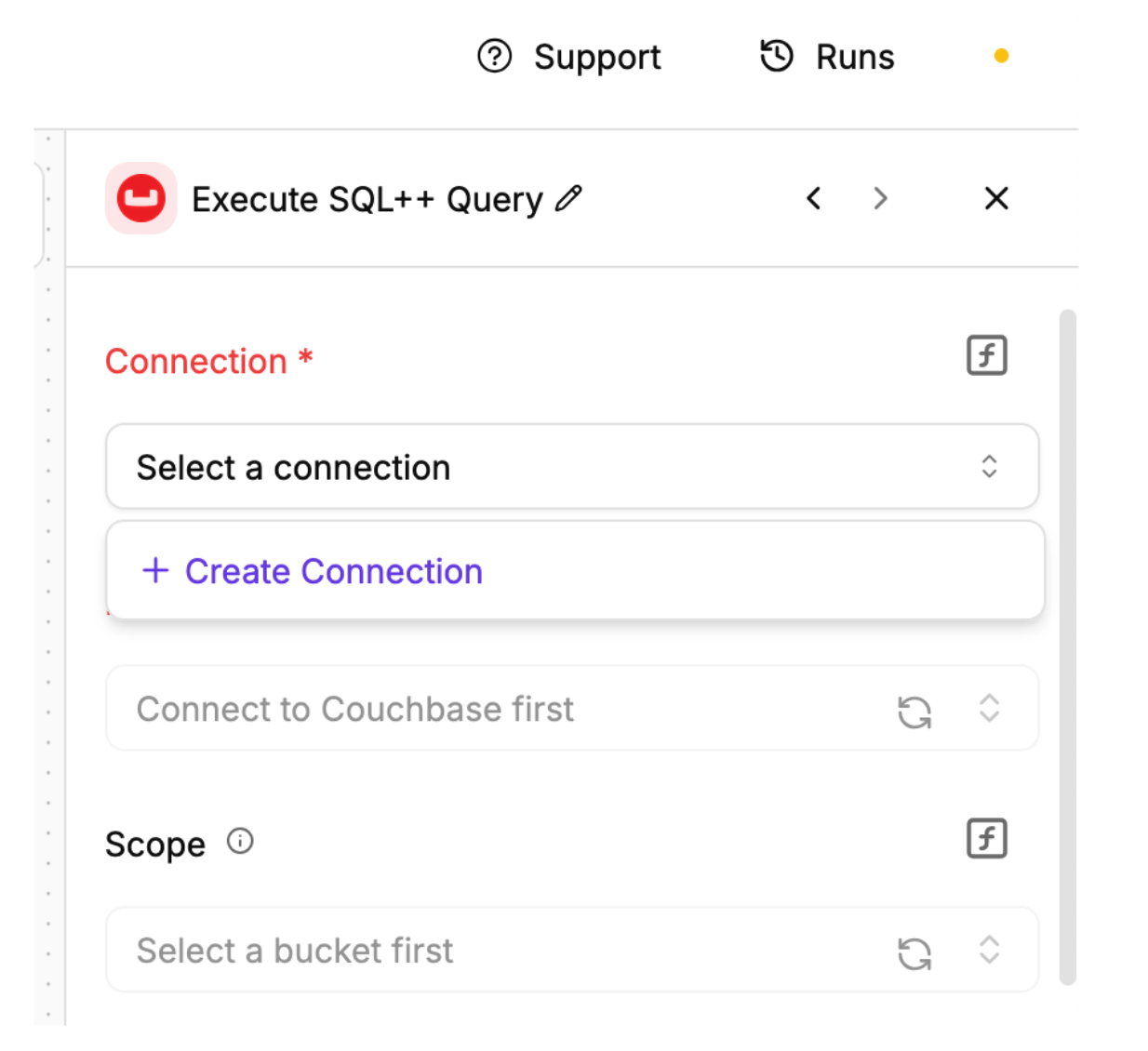Toggle dynamic value for Scope field
Screen dimensions: 1148x1051
(986, 839)
